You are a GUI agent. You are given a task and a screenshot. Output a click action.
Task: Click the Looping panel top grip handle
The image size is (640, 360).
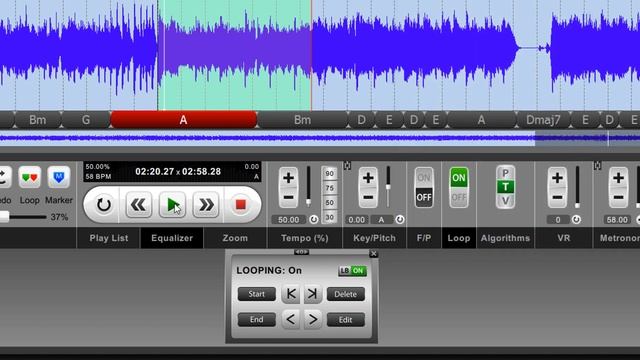[x=301, y=252]
